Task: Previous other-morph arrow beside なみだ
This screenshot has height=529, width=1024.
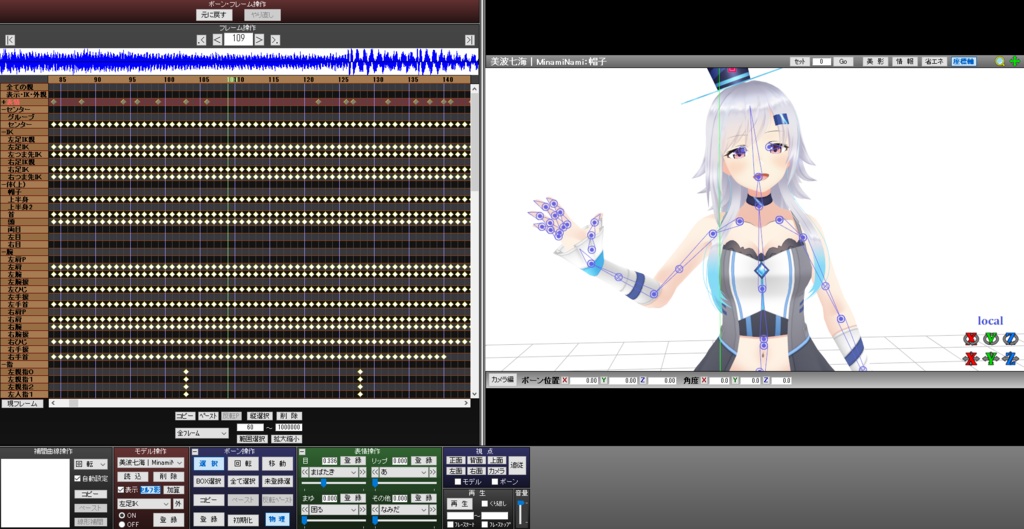Action: point(375,509)
